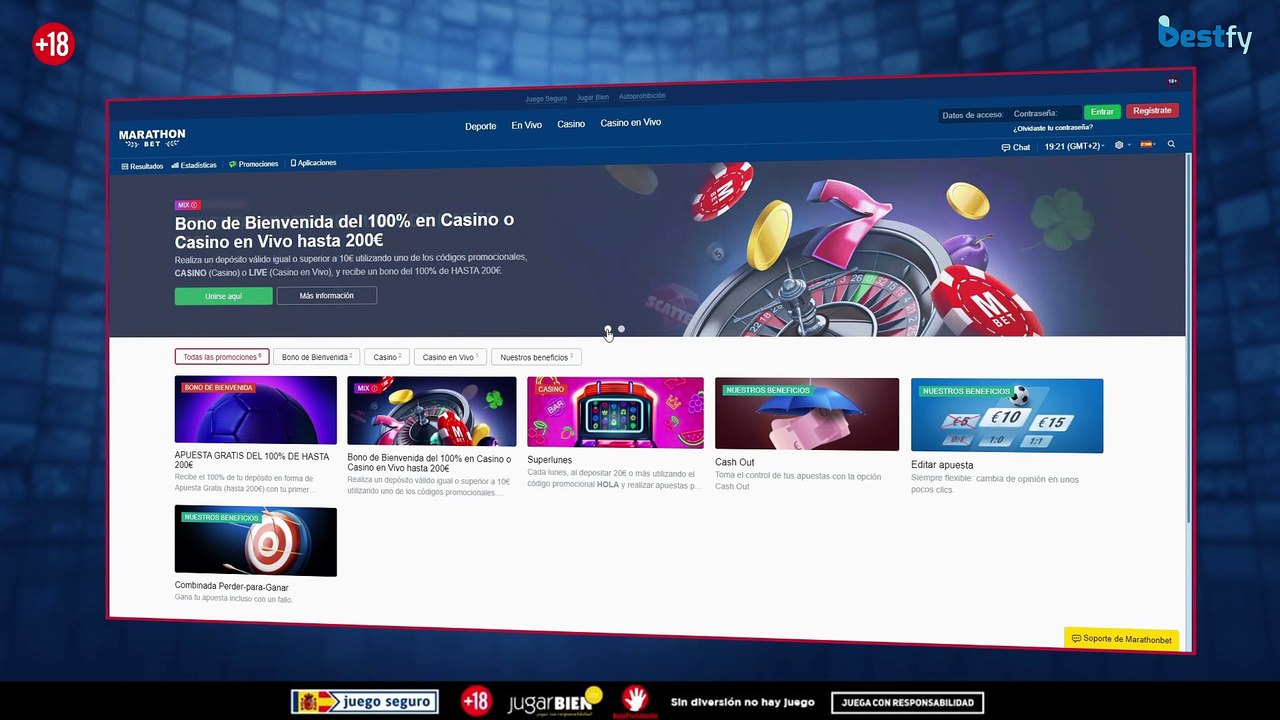The width and height of the screenshot is (1280, 720).
Task: Select the Todas las promociones tab
Action: point(221,357)
